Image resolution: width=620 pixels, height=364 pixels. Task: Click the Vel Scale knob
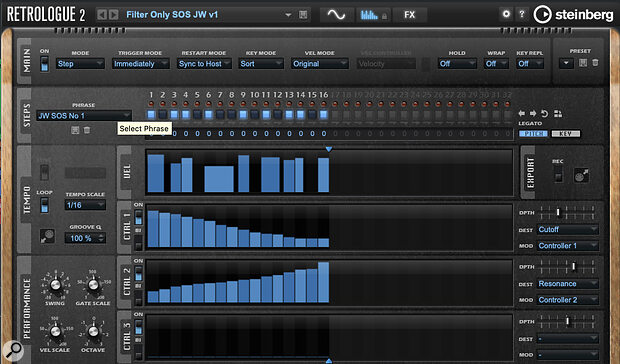click(x=55, y=331)
